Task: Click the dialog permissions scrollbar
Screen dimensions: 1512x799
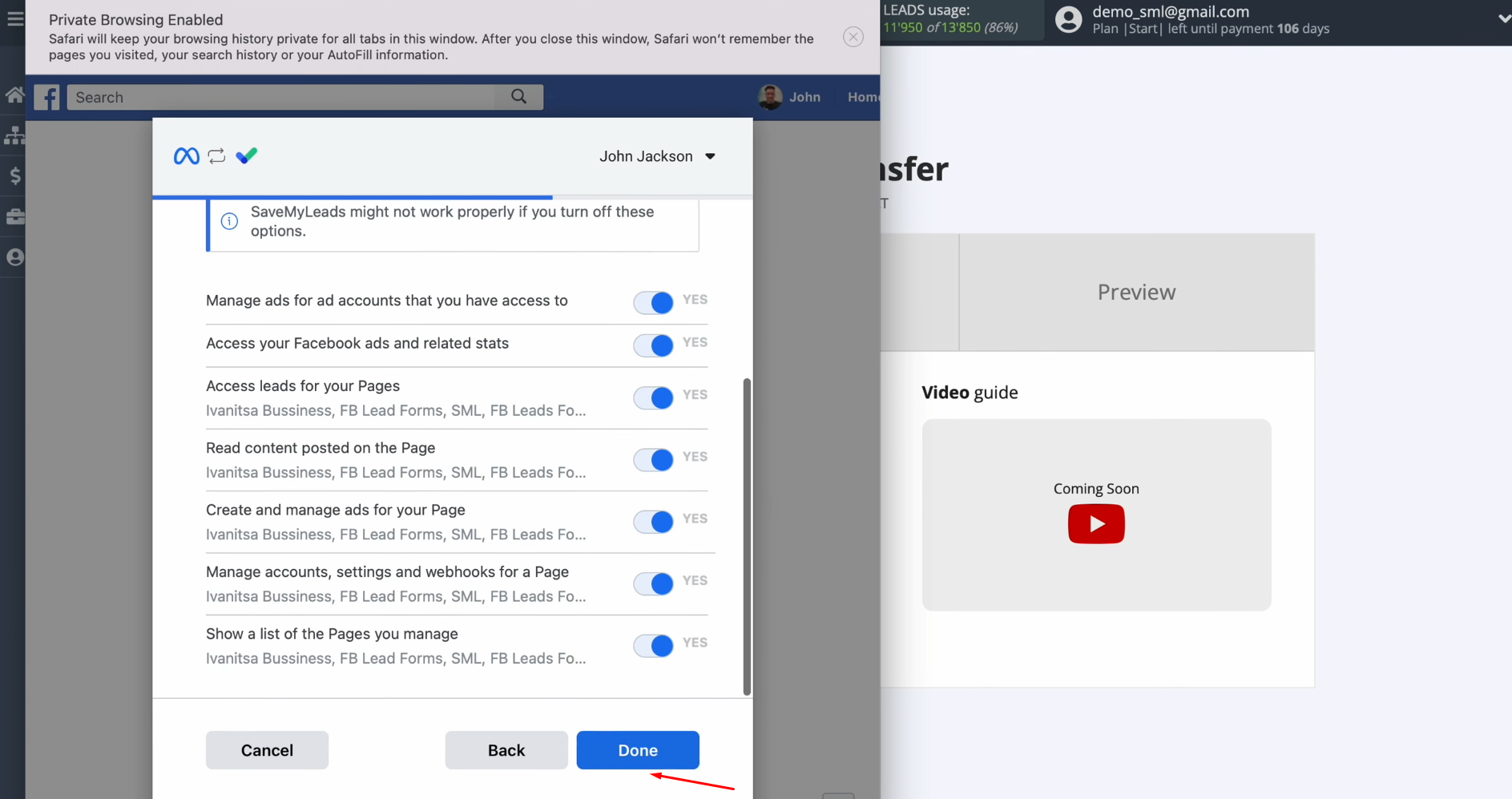Action: pyautogui.click(x=747, y=536)
